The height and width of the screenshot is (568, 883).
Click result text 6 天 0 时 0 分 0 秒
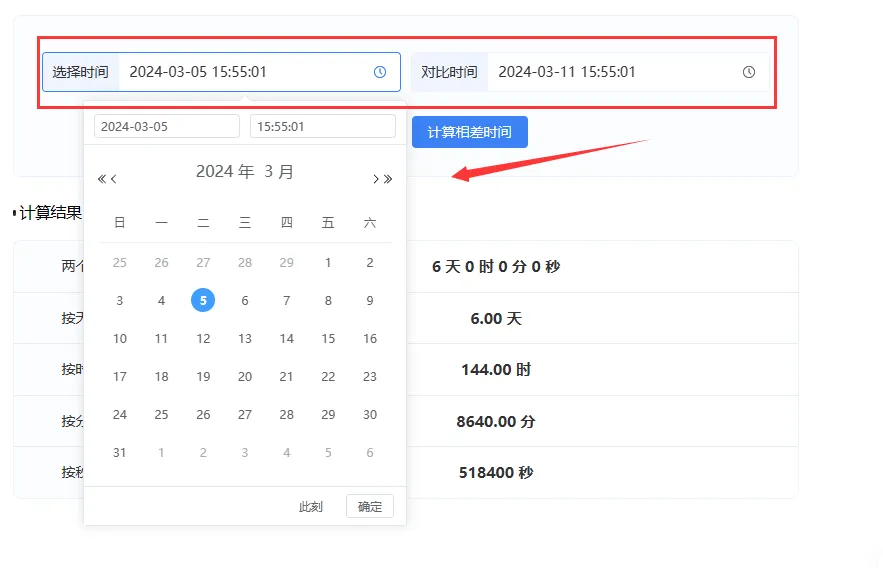click(x=496, y=266)
